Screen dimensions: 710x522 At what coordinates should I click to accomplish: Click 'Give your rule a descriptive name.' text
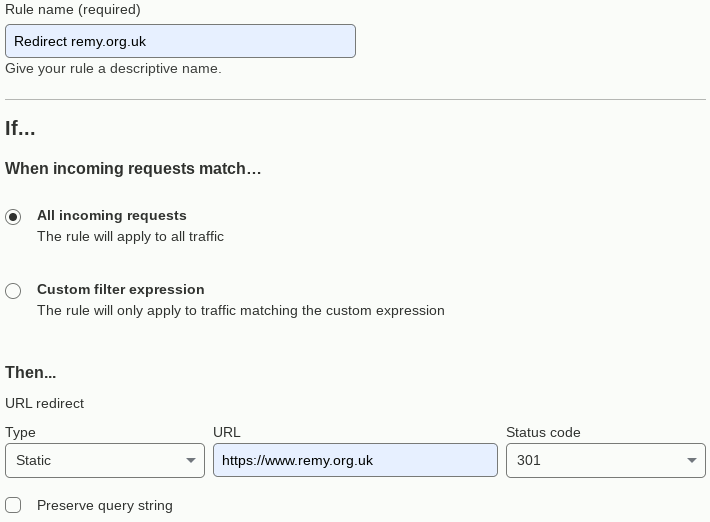113,69
